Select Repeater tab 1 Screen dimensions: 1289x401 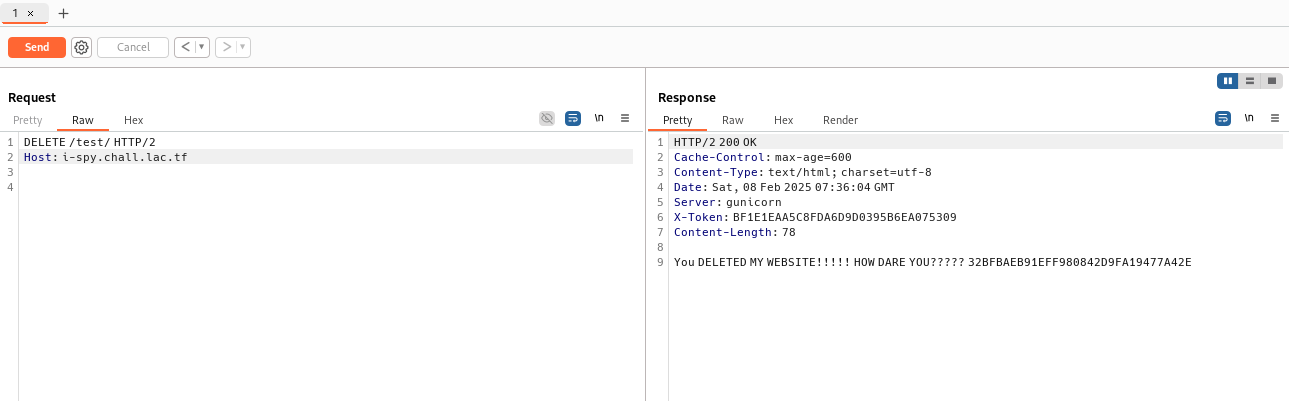point(16,13)
